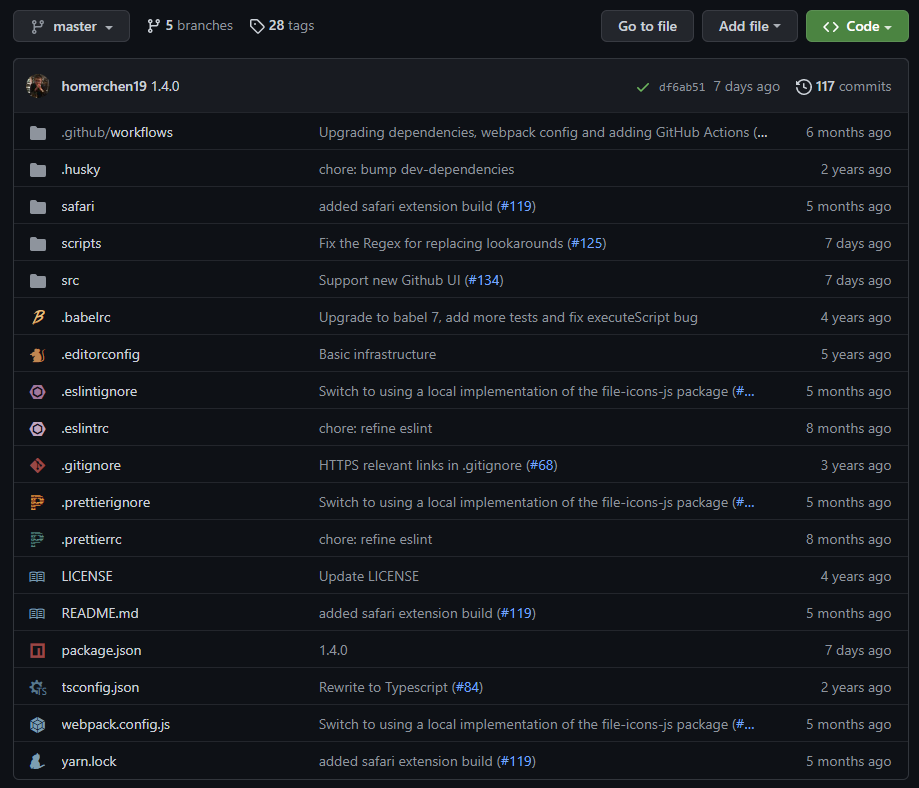Open the .github/workflows folder
This screenshot has width=919, height=788.
click(x=117, y=133)
